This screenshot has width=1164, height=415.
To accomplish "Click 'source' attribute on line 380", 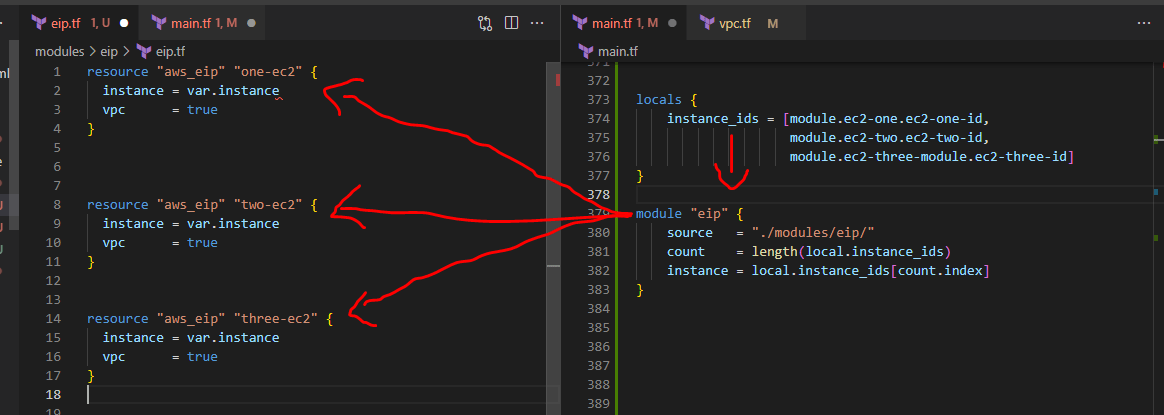I will [690, 232].
